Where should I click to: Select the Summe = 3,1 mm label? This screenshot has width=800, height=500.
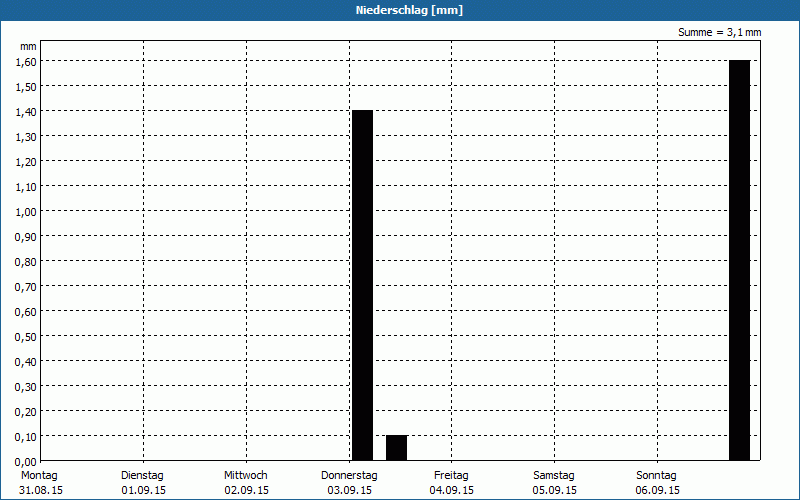(719, 32)
